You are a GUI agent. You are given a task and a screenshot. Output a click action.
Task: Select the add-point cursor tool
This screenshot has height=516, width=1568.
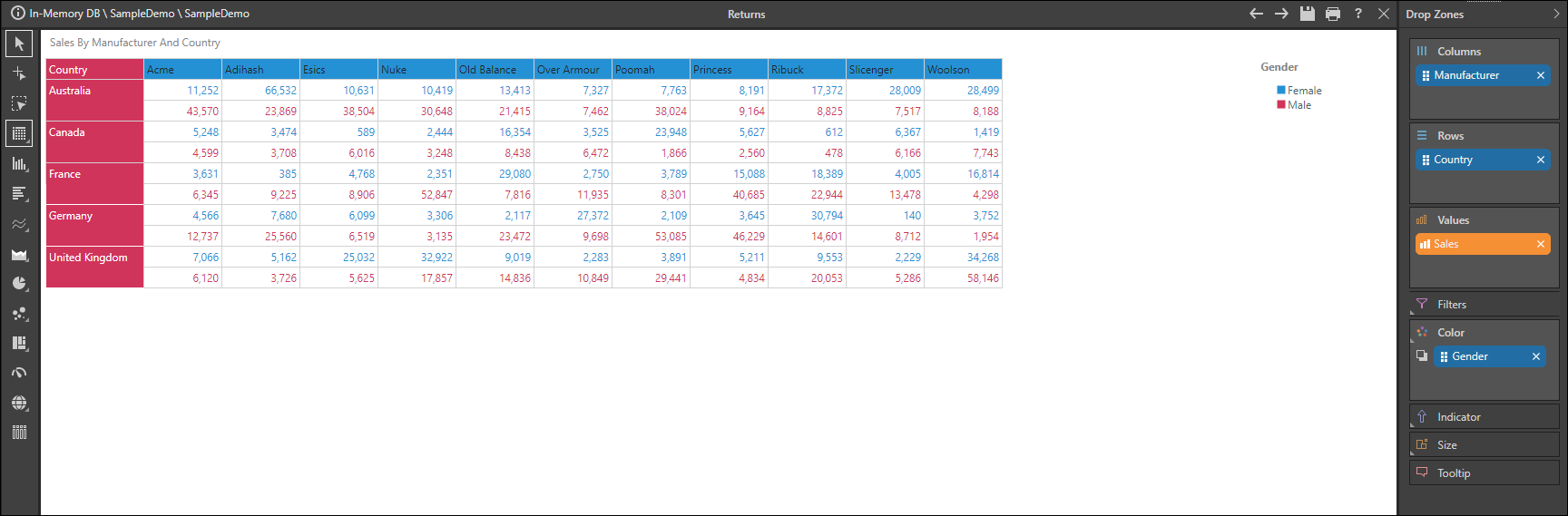pyautogui.click(x=19, y=73)
